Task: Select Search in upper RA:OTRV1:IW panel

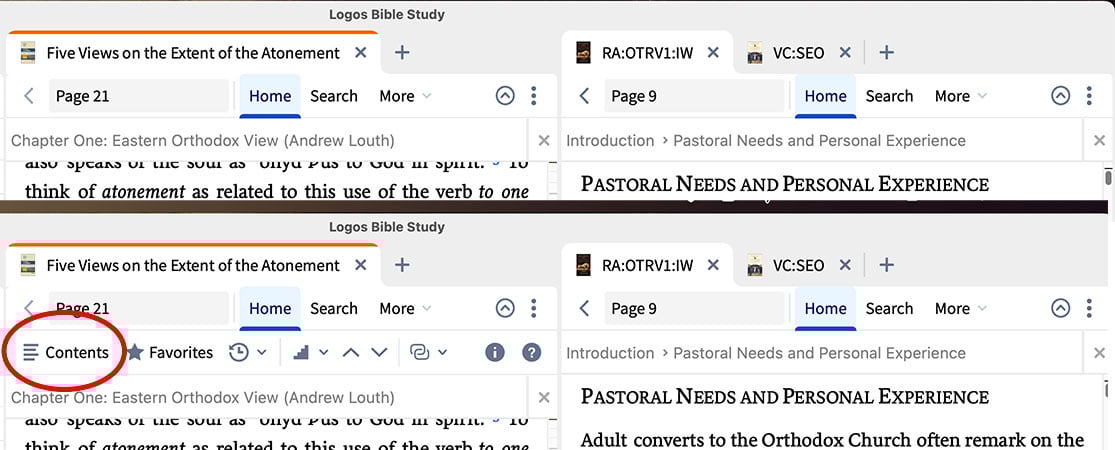Action: tap(889, 96)
